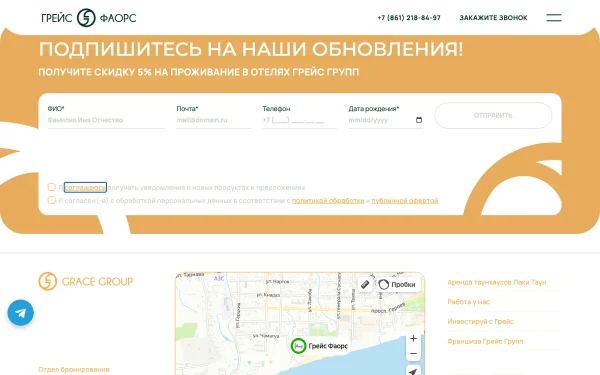The image size is (600, 375).
Task: Click the Отправить button
Action: click(493, 115)
